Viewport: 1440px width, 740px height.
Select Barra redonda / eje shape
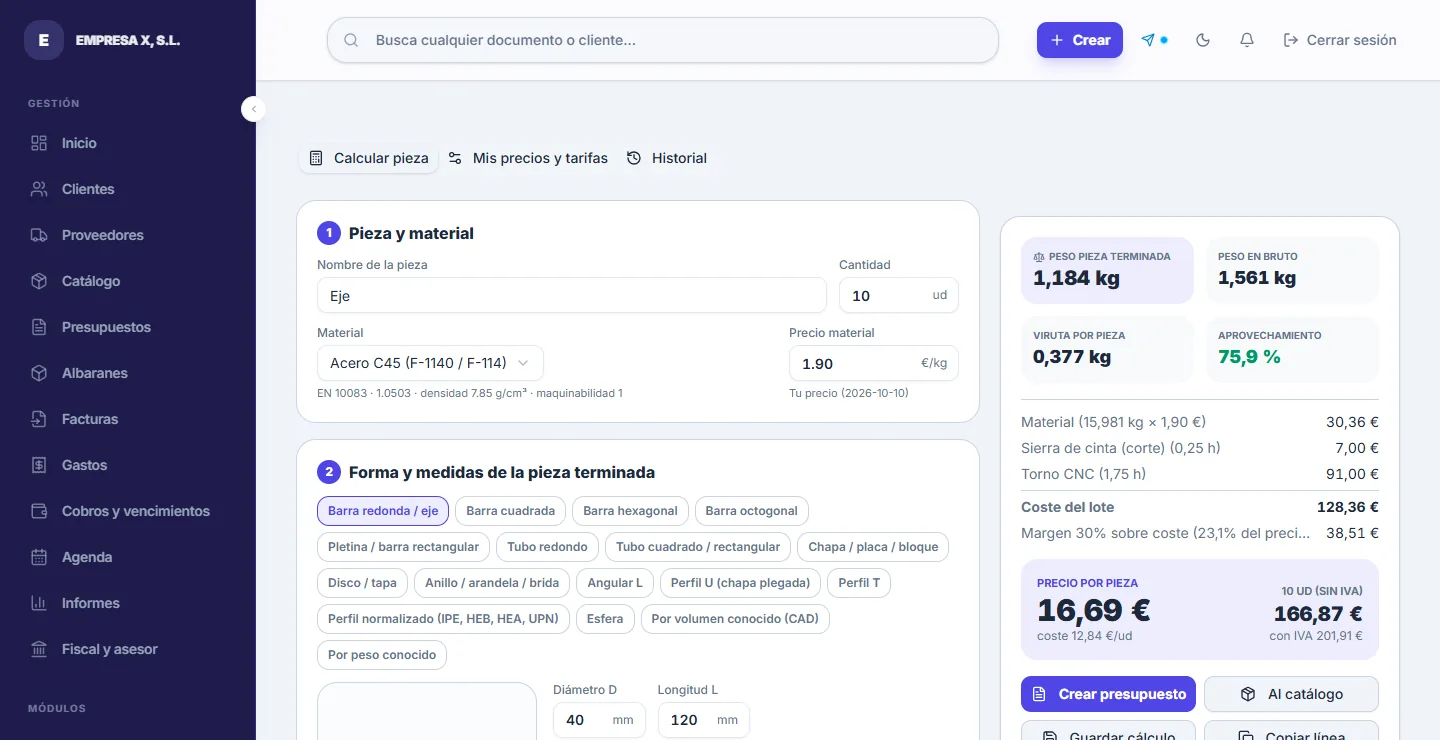[x=383, y=511]
